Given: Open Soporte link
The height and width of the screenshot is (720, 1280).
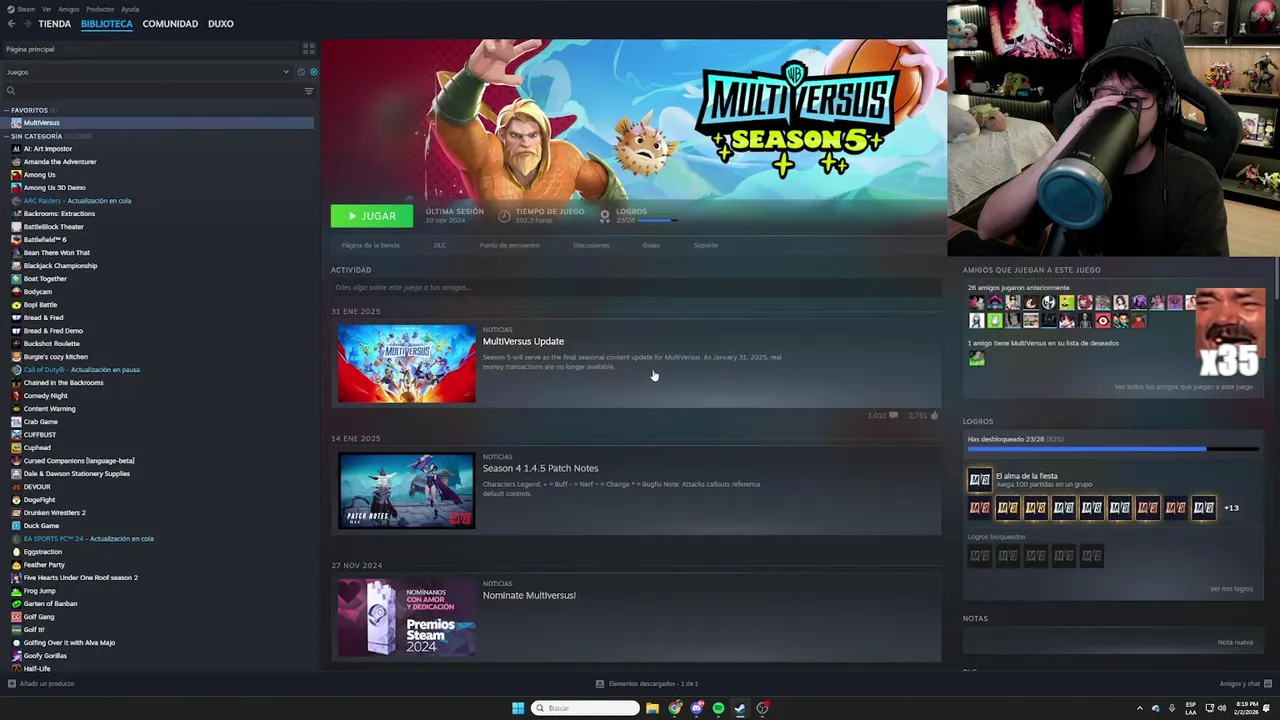Looking at the screenshot, I should click(706, 245).
